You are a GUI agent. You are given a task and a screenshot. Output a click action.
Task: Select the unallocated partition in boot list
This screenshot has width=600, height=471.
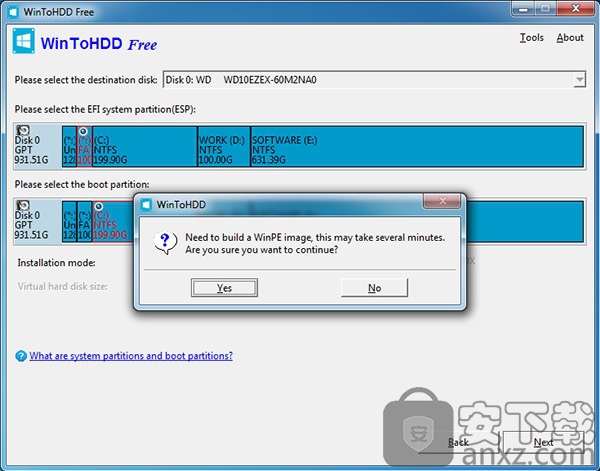(69, 222)
